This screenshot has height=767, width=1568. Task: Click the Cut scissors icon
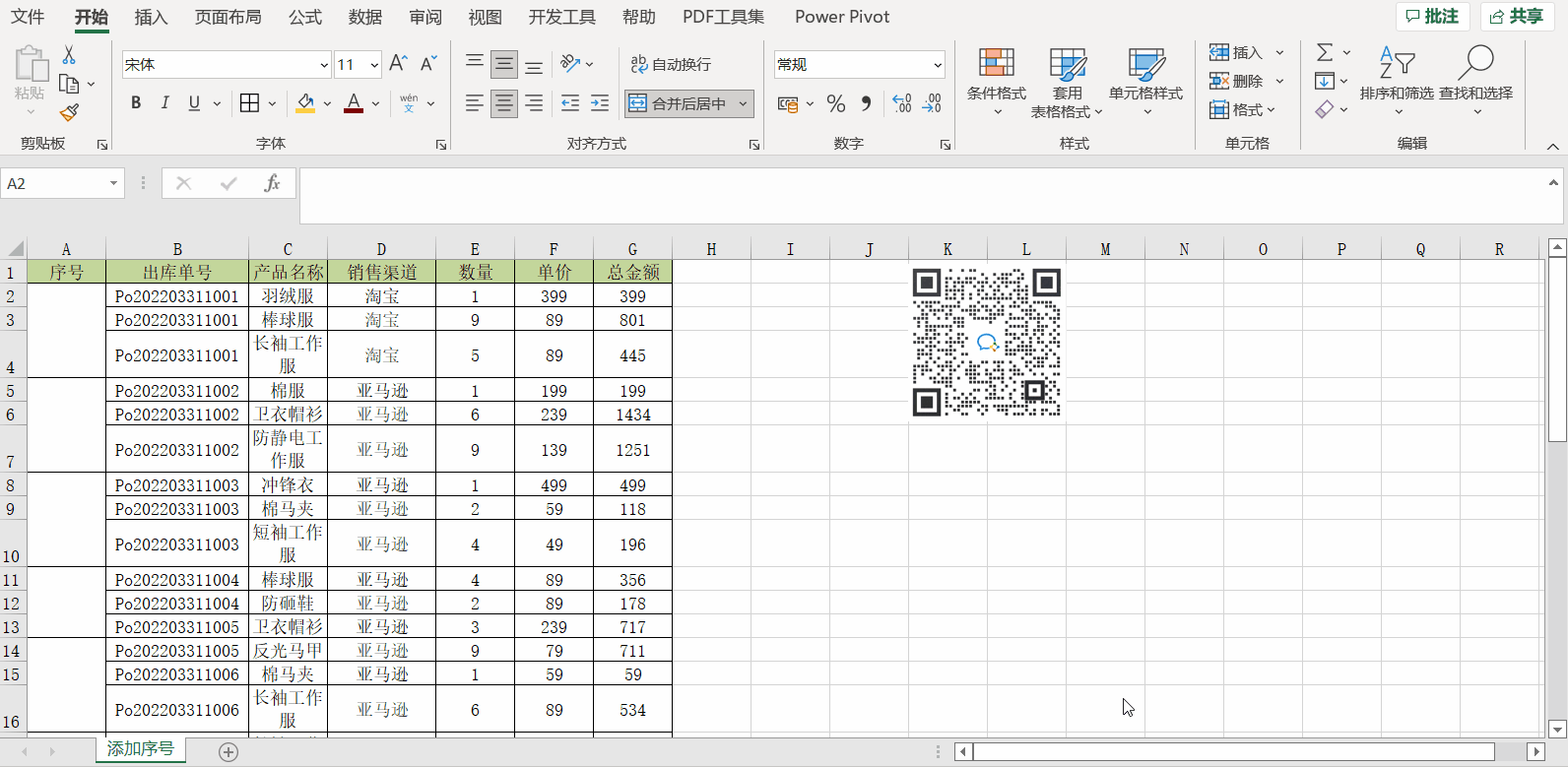click(69, 55)
